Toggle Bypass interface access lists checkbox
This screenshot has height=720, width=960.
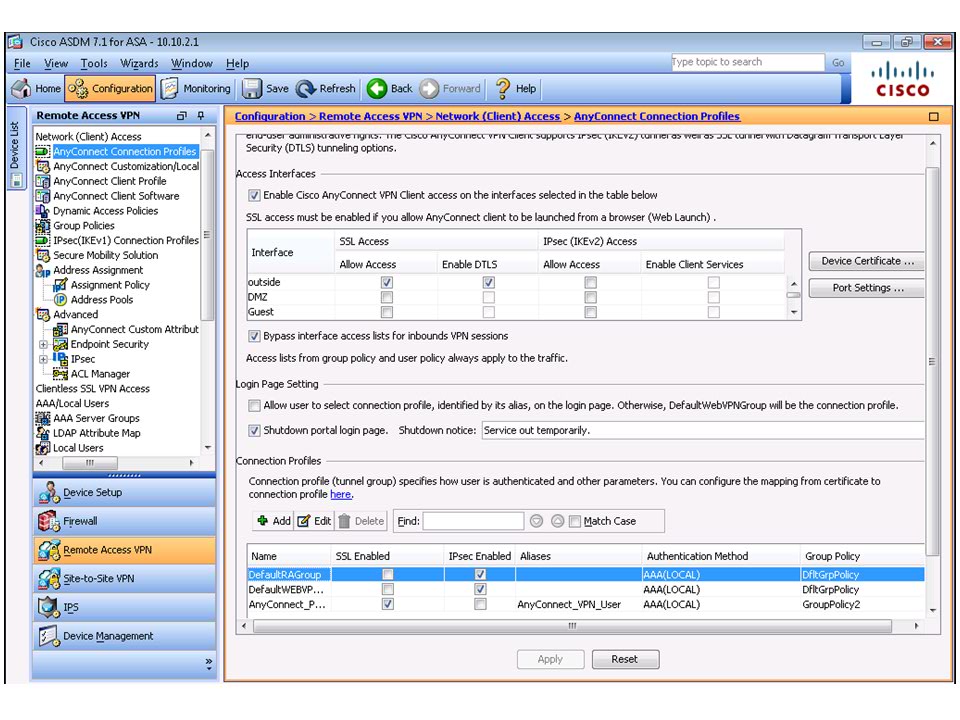254,336
